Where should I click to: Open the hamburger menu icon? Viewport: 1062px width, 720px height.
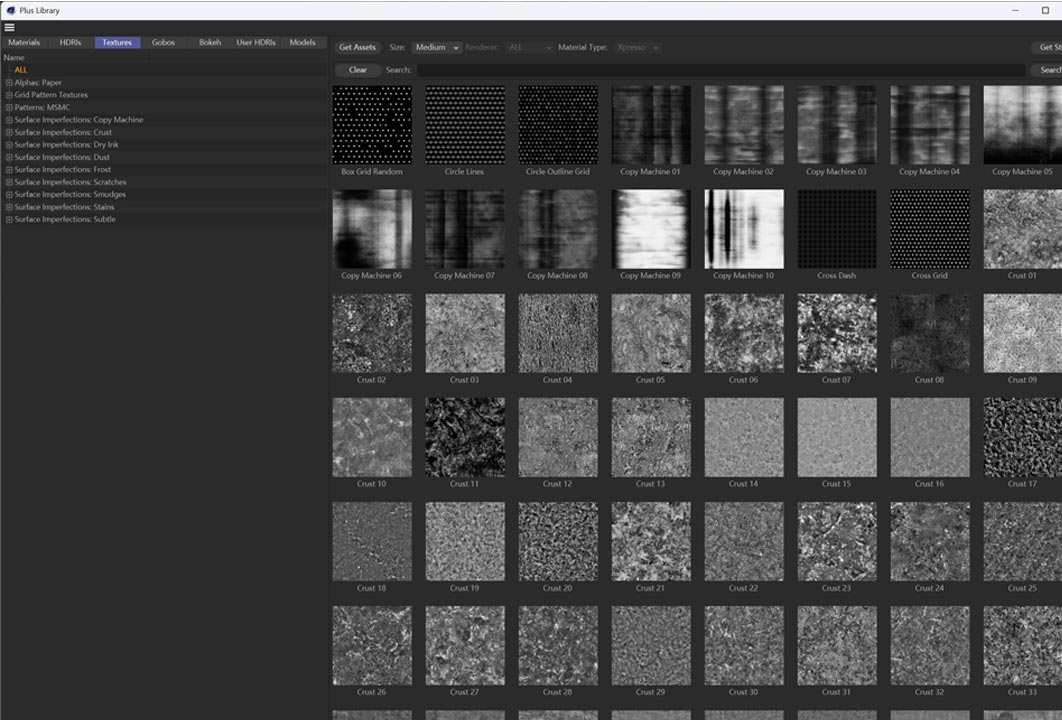9,27
